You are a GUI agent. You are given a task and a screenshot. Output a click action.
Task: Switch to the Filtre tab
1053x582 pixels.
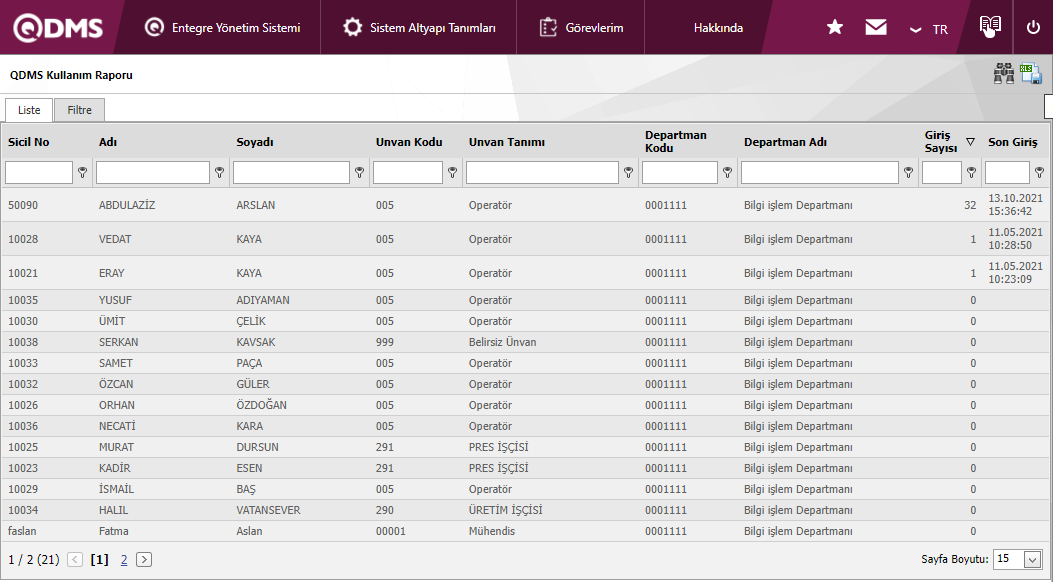pyautogui.click(x=79, y=110)
